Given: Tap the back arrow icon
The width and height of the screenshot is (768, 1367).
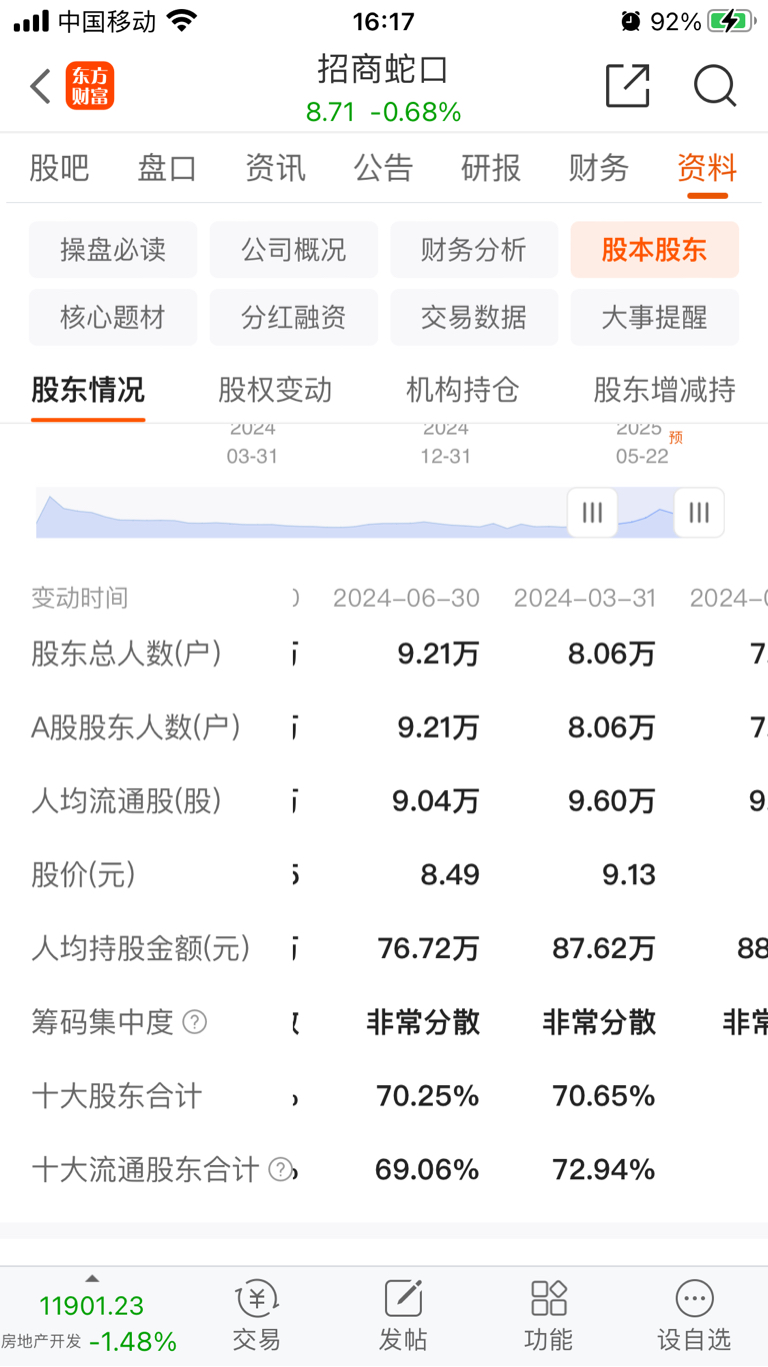Looking at the screenshot, I should 40,86.
